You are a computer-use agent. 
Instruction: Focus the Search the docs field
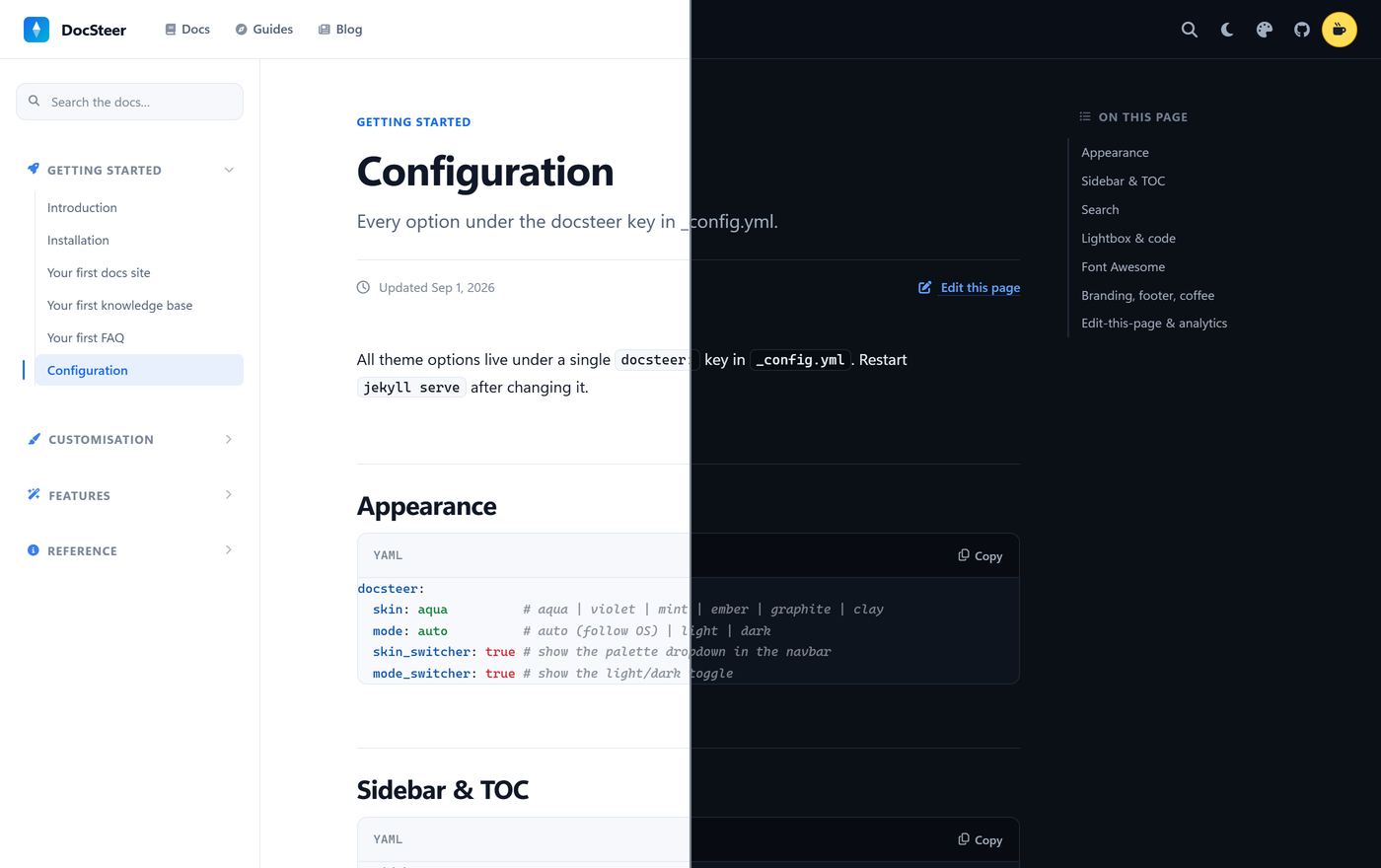click(129, 102)
